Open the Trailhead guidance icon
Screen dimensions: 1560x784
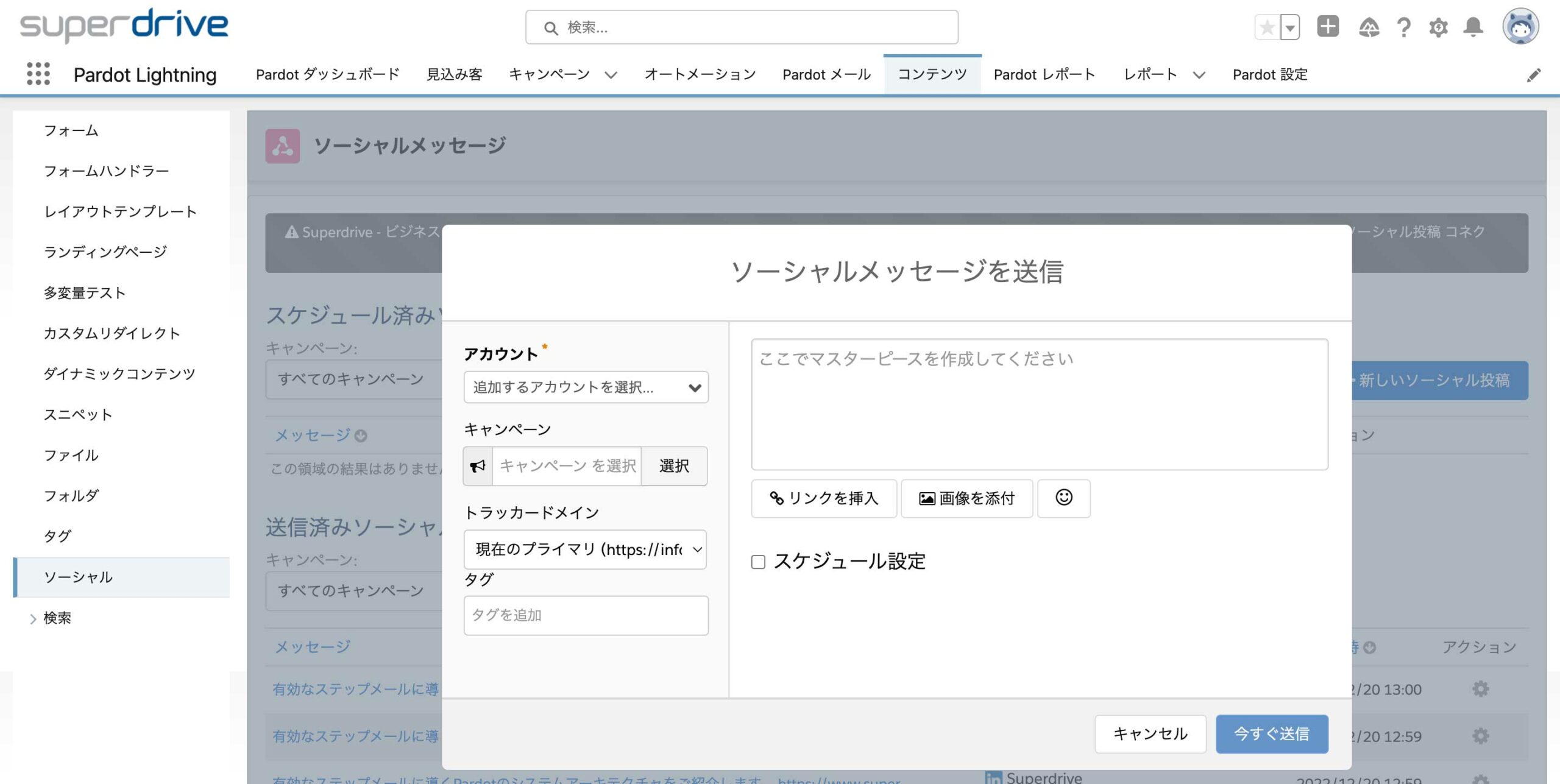pyautogui.click(x=1369, y=27)
